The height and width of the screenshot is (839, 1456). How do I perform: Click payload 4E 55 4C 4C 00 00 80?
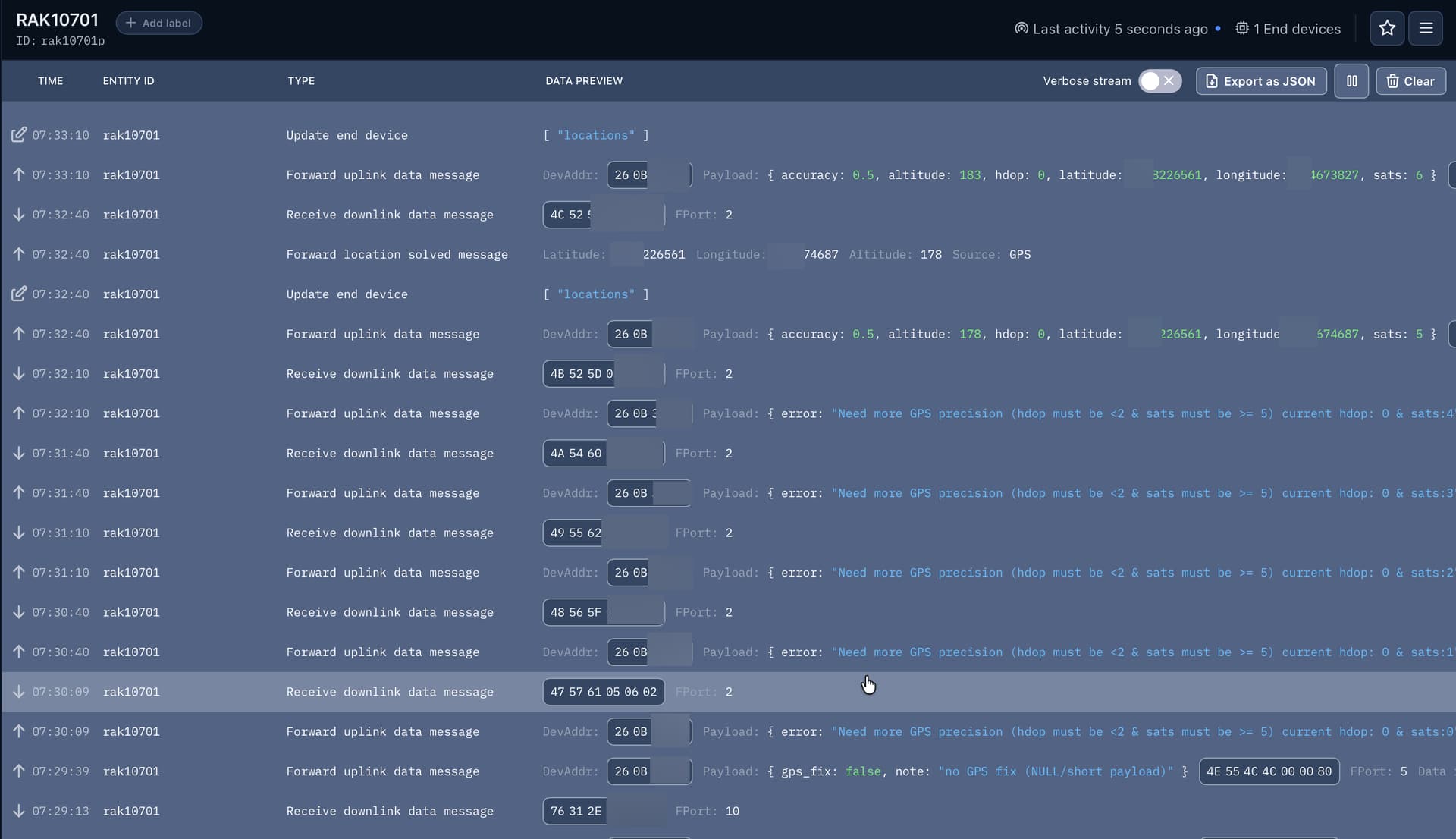[1269, 771]
